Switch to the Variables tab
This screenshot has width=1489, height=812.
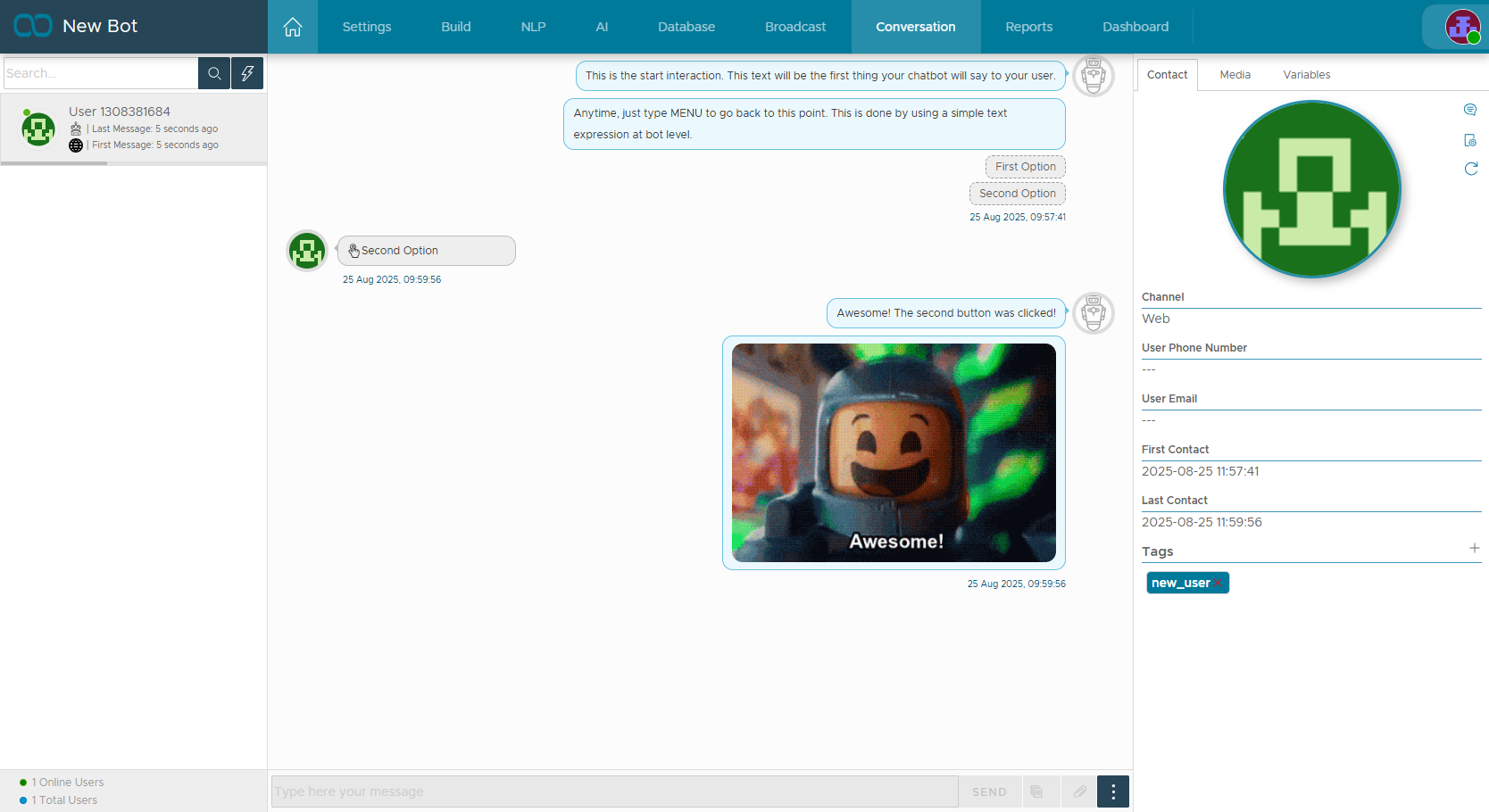pos(1306,75)
